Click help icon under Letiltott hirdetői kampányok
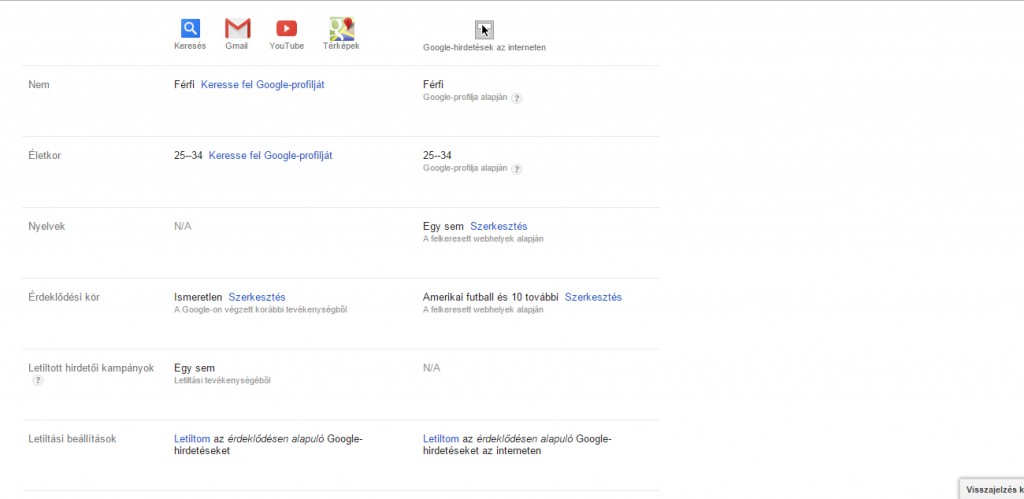 pyautogui.click(x=37, y=381)
